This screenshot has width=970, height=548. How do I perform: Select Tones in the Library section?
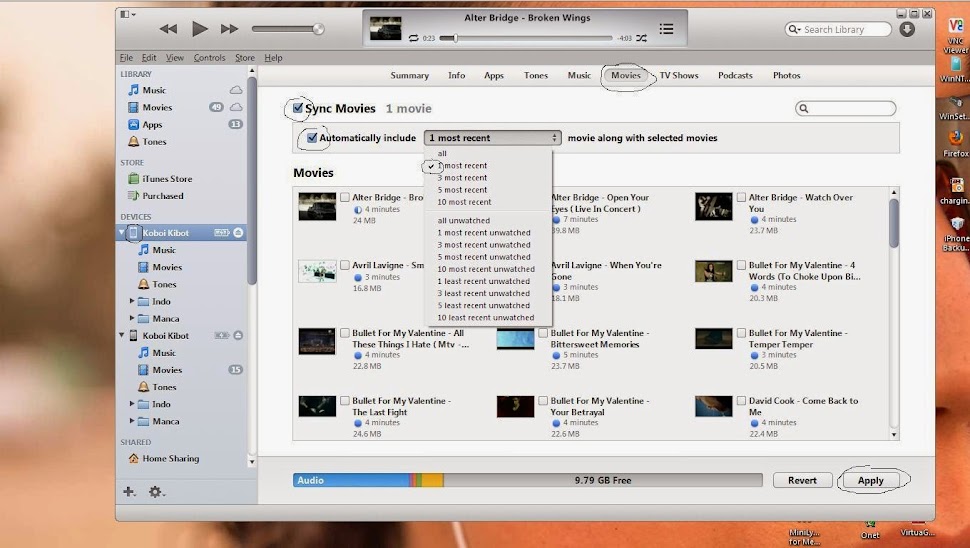tap(154, 142)
